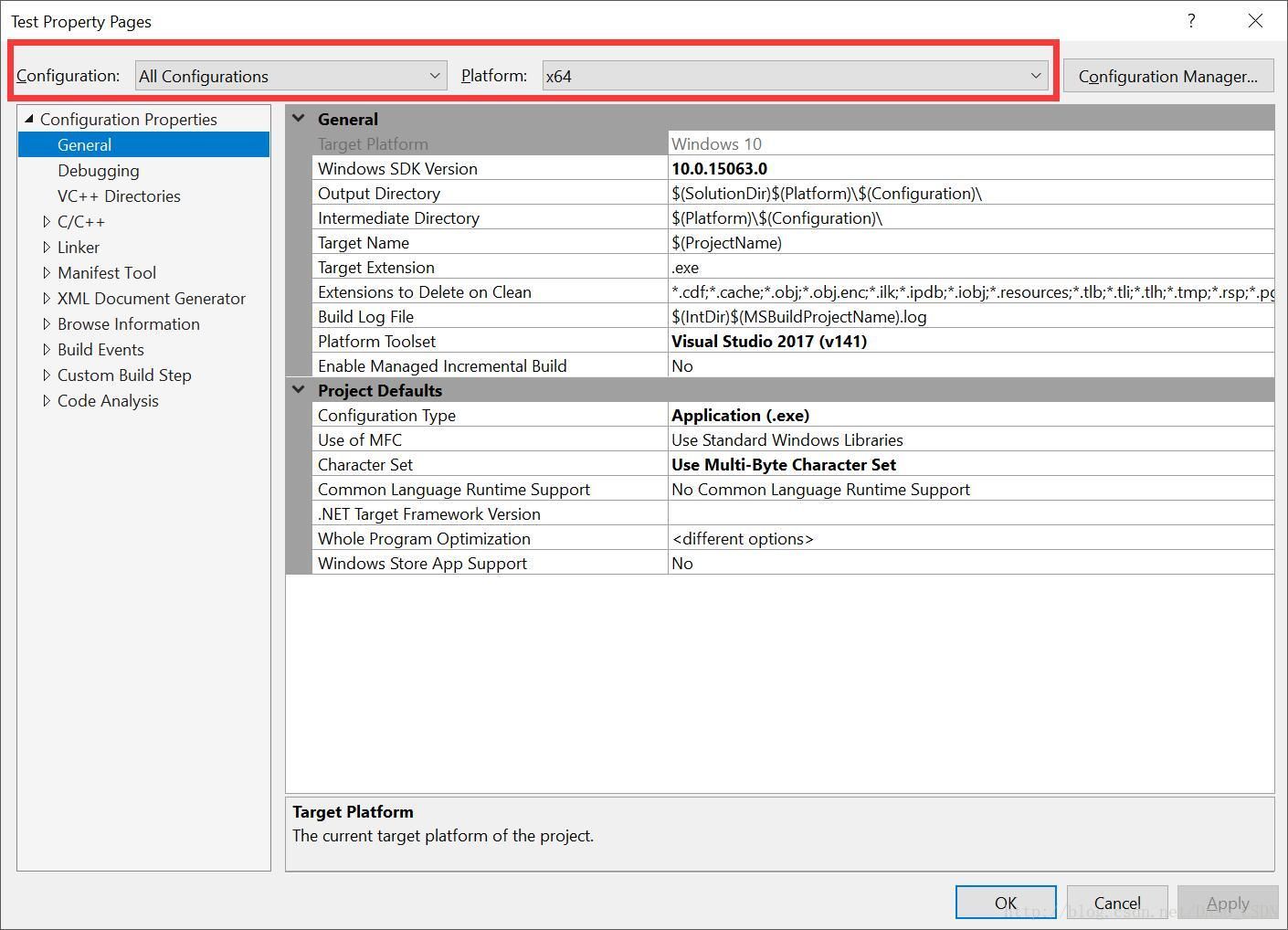Open the Platform x64 dropdown

[795, 76]
